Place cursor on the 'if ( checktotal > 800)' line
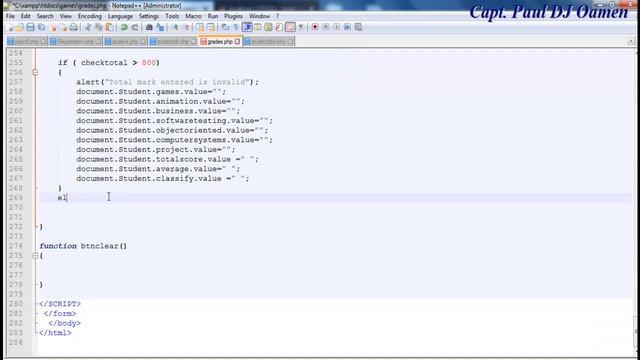The image size is (640, 360). point(109,63)
